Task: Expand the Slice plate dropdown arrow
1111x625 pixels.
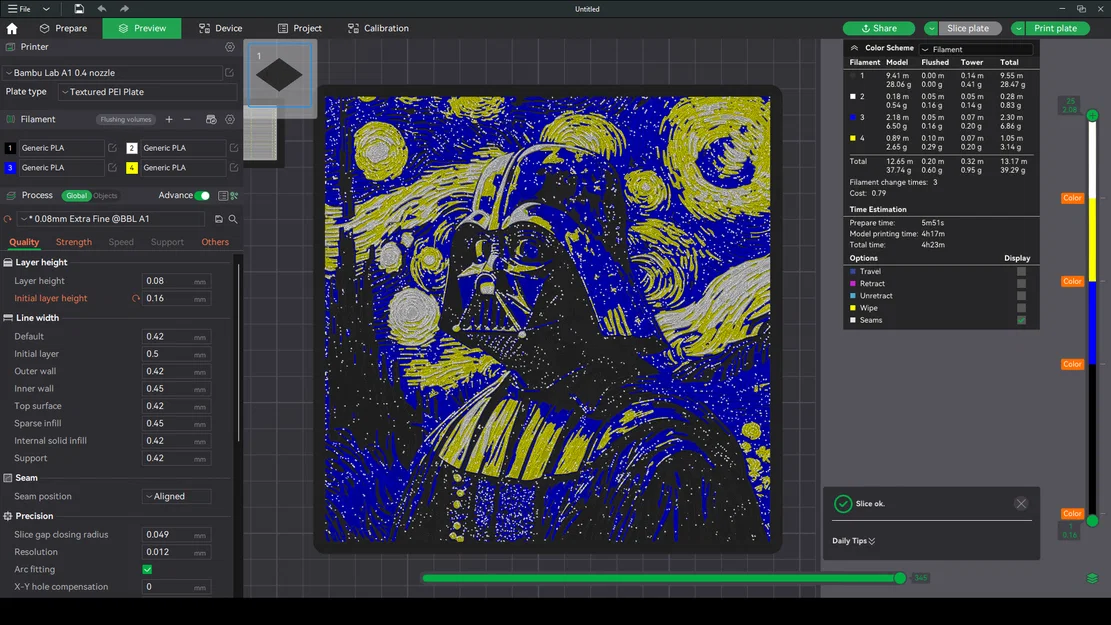Action: (x=931, y=28)
